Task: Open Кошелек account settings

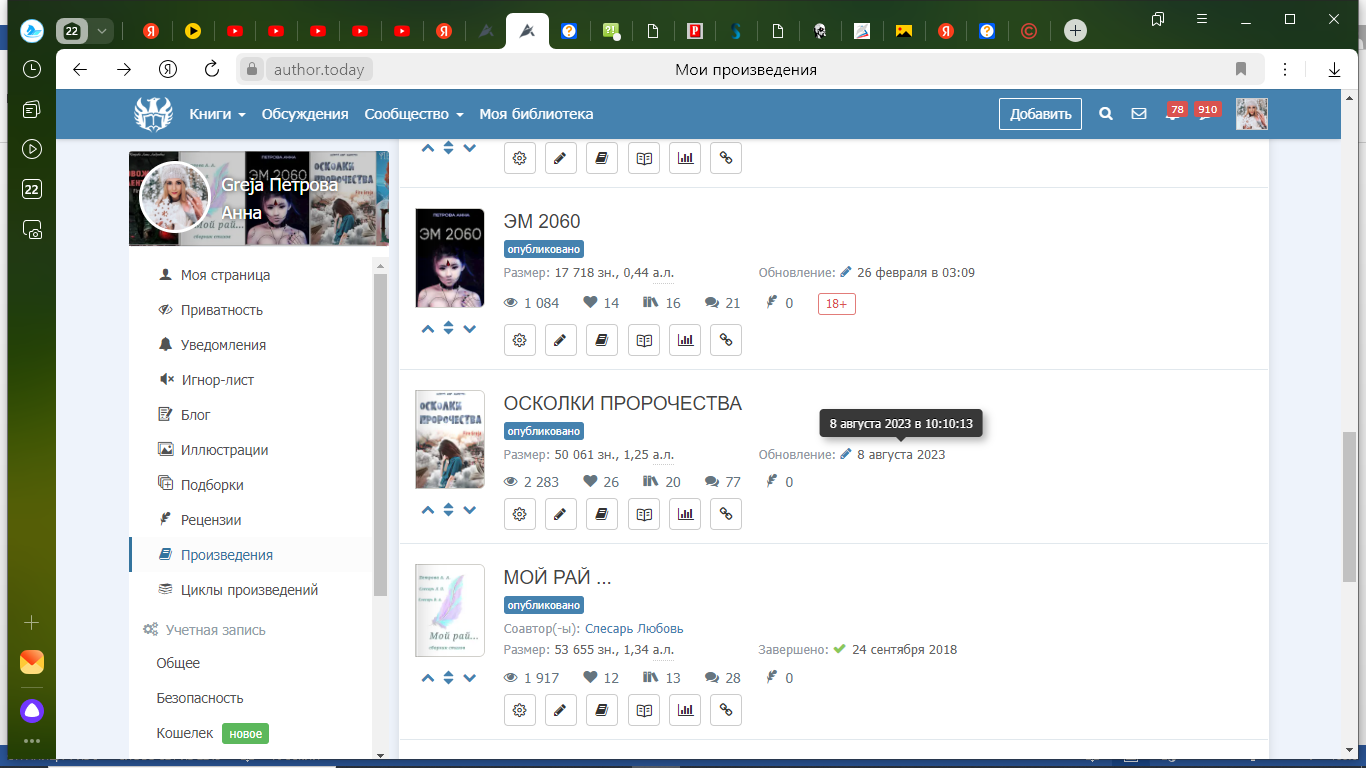Action: pos(185,733)
